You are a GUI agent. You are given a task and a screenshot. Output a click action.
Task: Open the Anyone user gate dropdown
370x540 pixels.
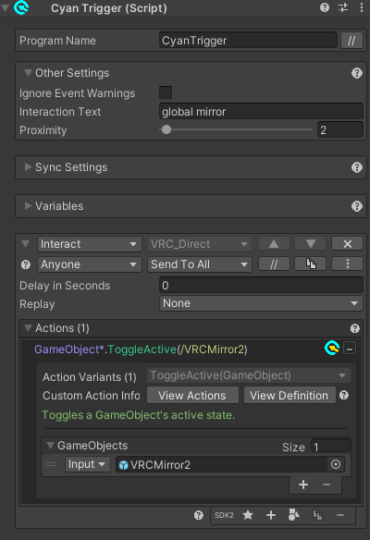tap(89, 264)
